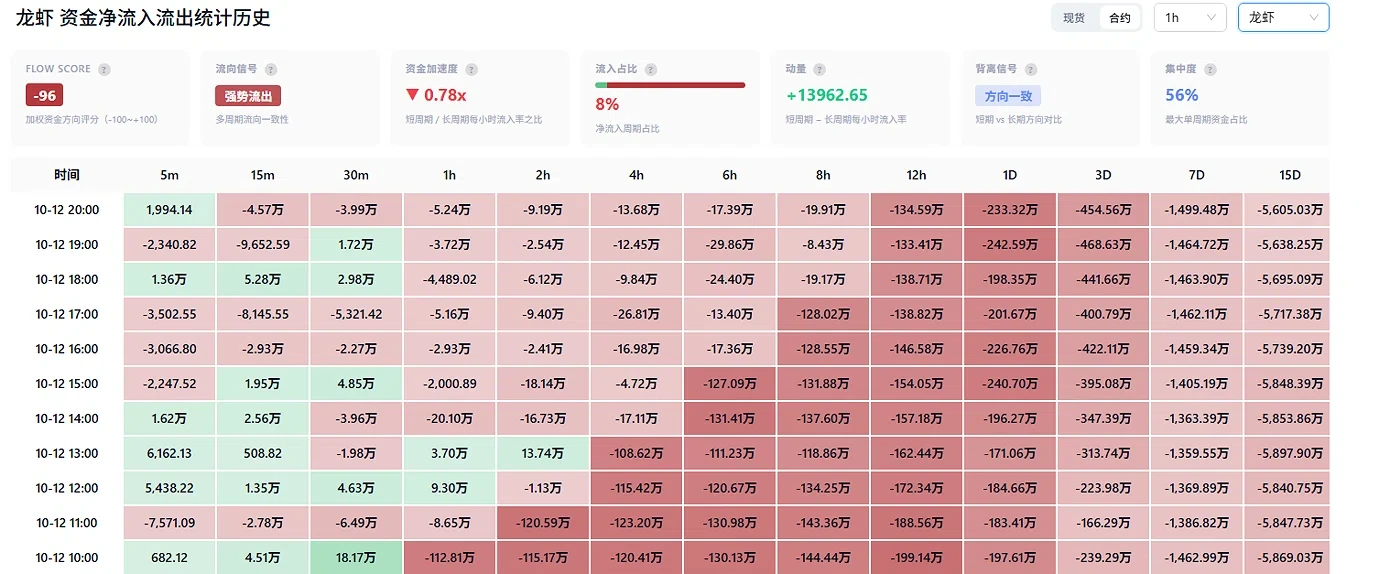
Task: Switch to 合约 market mode
Action: [1120, 18]
